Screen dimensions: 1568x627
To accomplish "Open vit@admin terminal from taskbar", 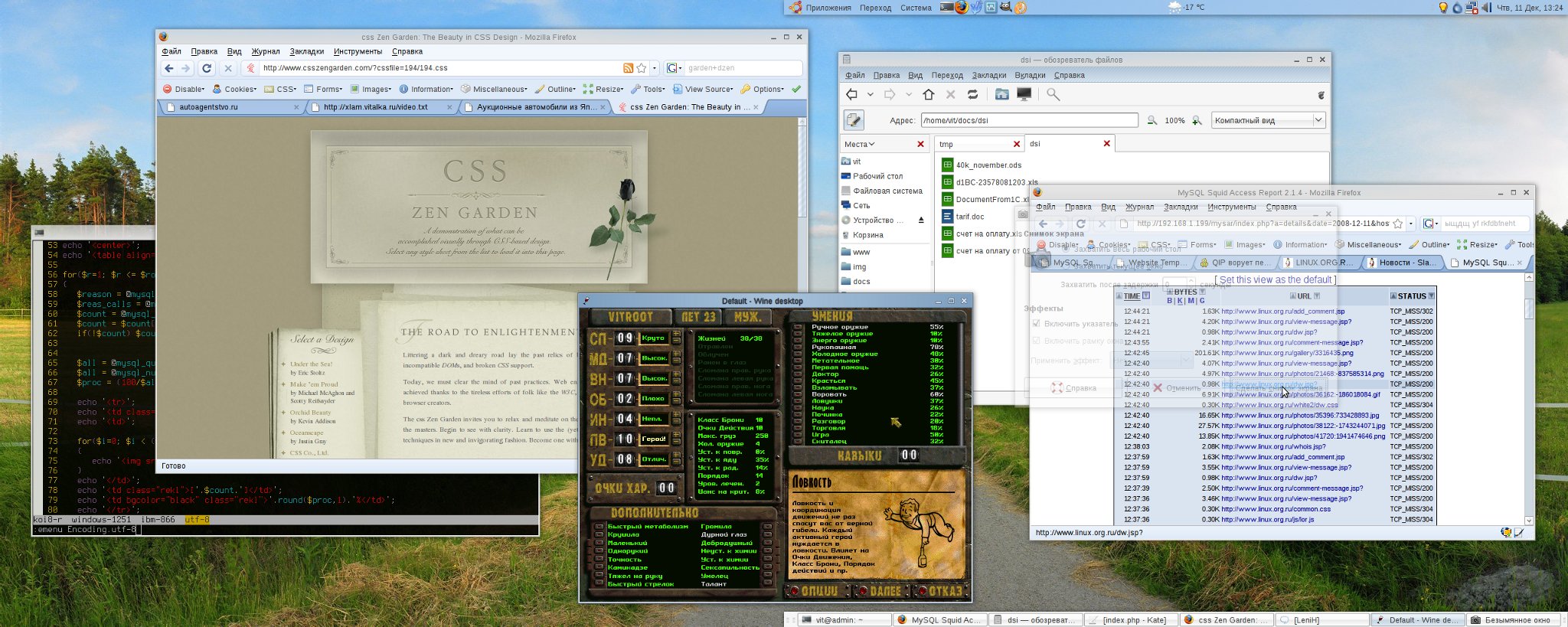I will (x=844, y=620).
